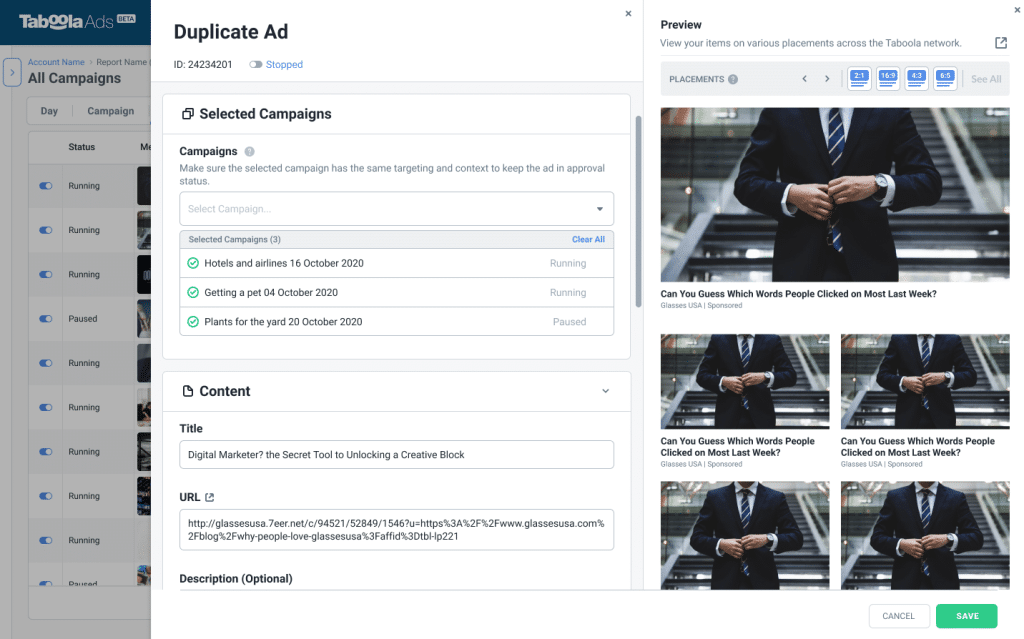Select the 4:3 placement ratio icon
Screen dimensions: 1024x639
(916, 77)
